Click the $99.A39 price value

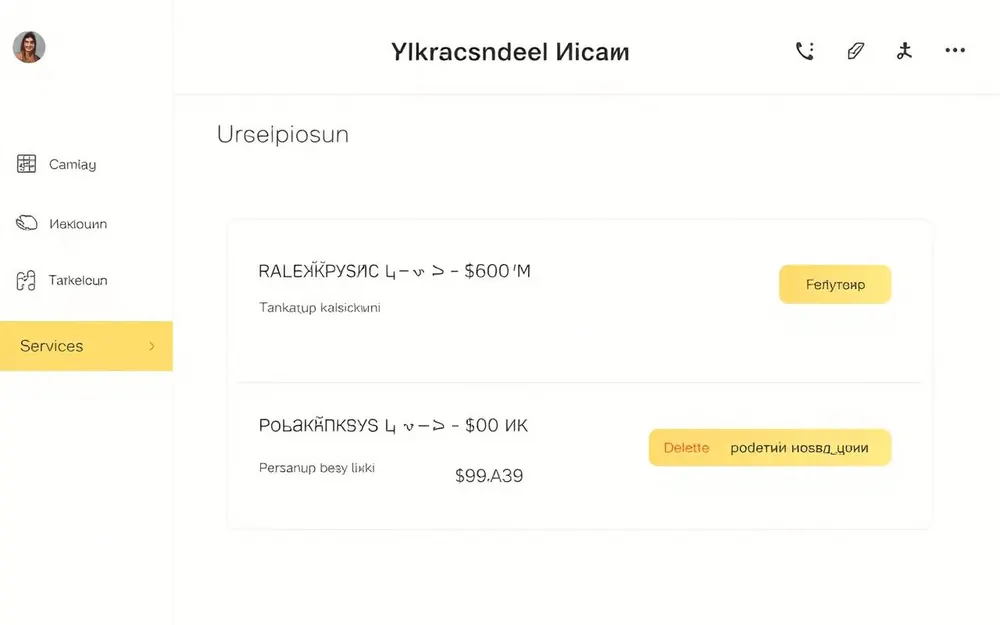489,476
